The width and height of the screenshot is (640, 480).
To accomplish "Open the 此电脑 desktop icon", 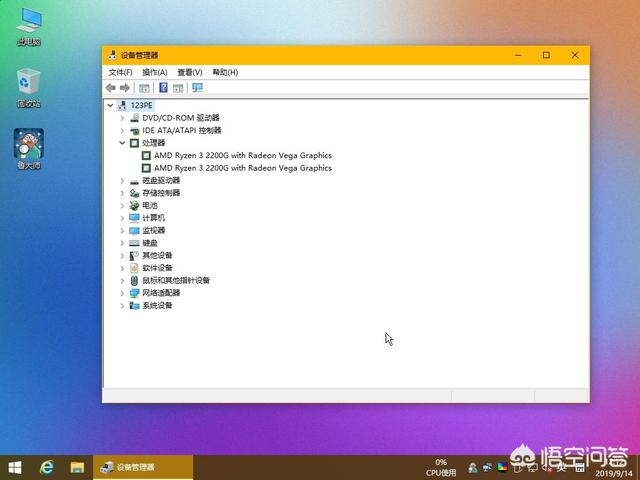I will click(29, 27).
